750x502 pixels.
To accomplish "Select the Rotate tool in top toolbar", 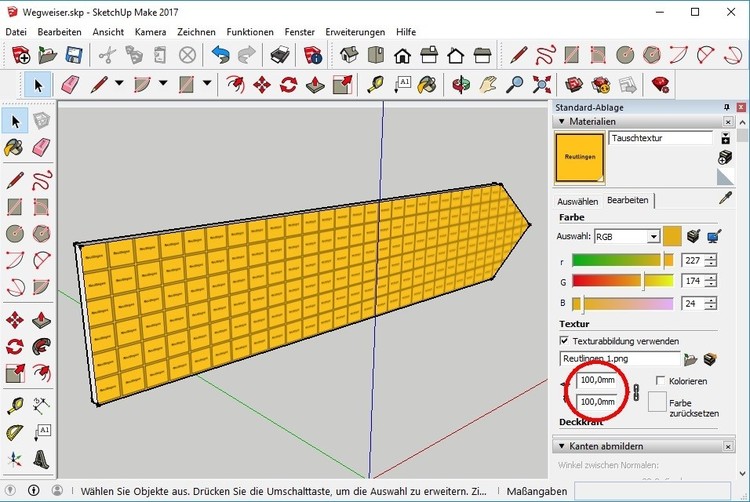I will (x=288, y=85).
